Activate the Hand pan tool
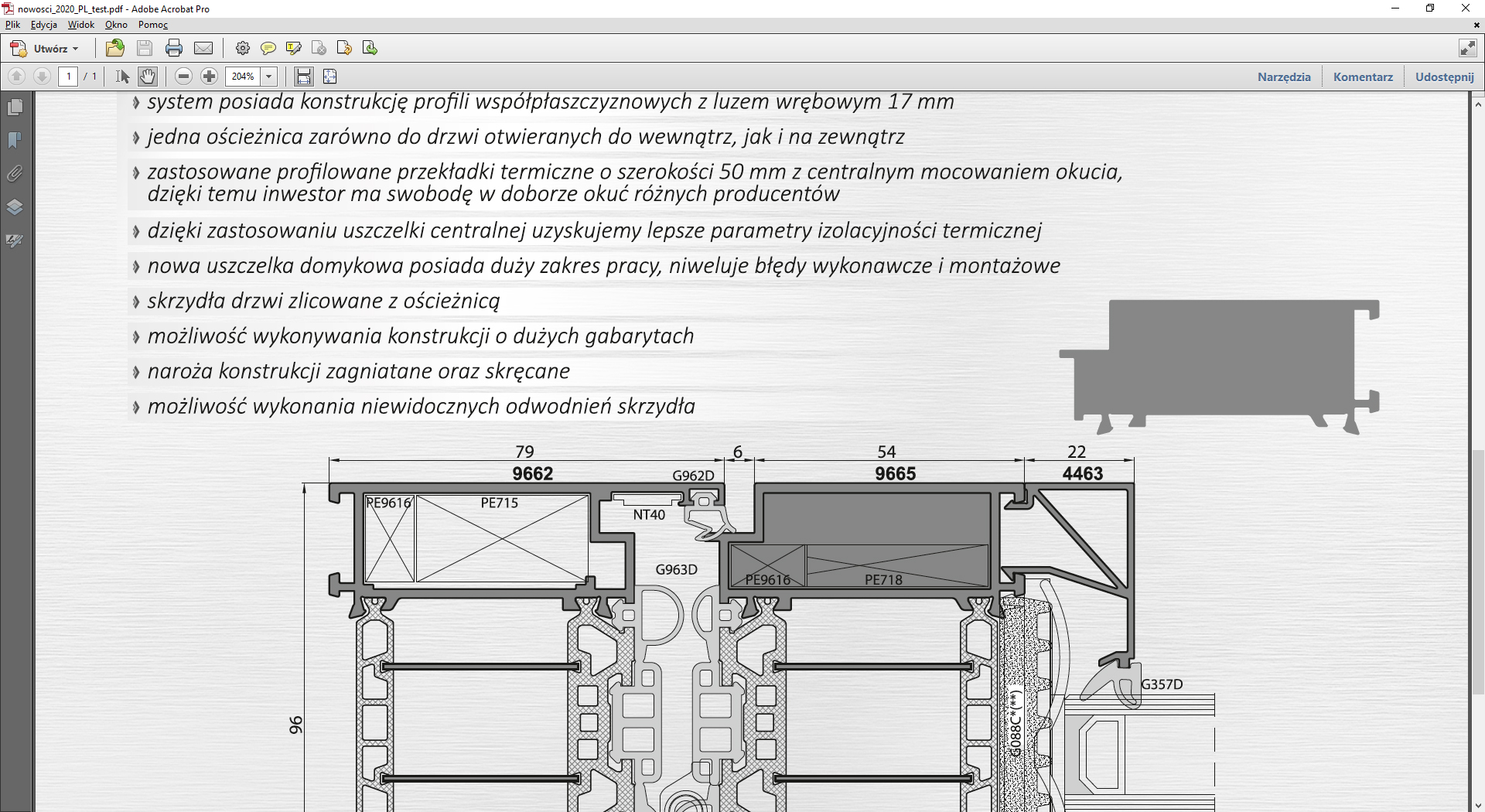The image size is (1485, 812). point(148,76)
